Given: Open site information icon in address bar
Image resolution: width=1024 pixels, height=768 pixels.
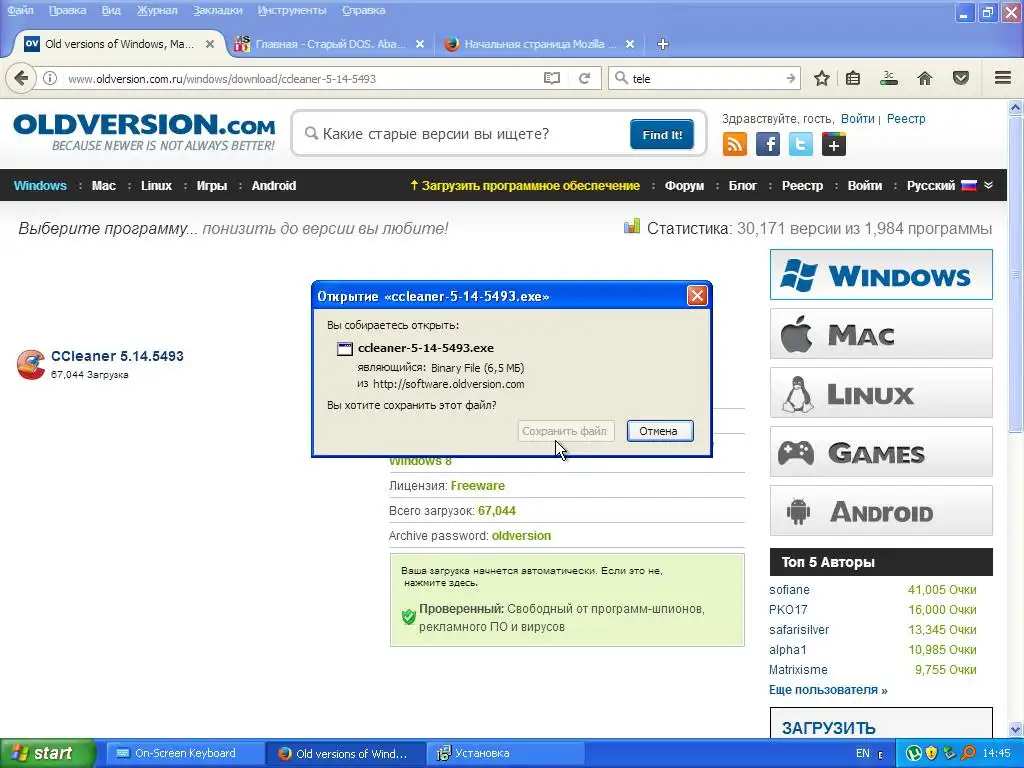Looking at the screenshot, I should click(x=50, y=78).
